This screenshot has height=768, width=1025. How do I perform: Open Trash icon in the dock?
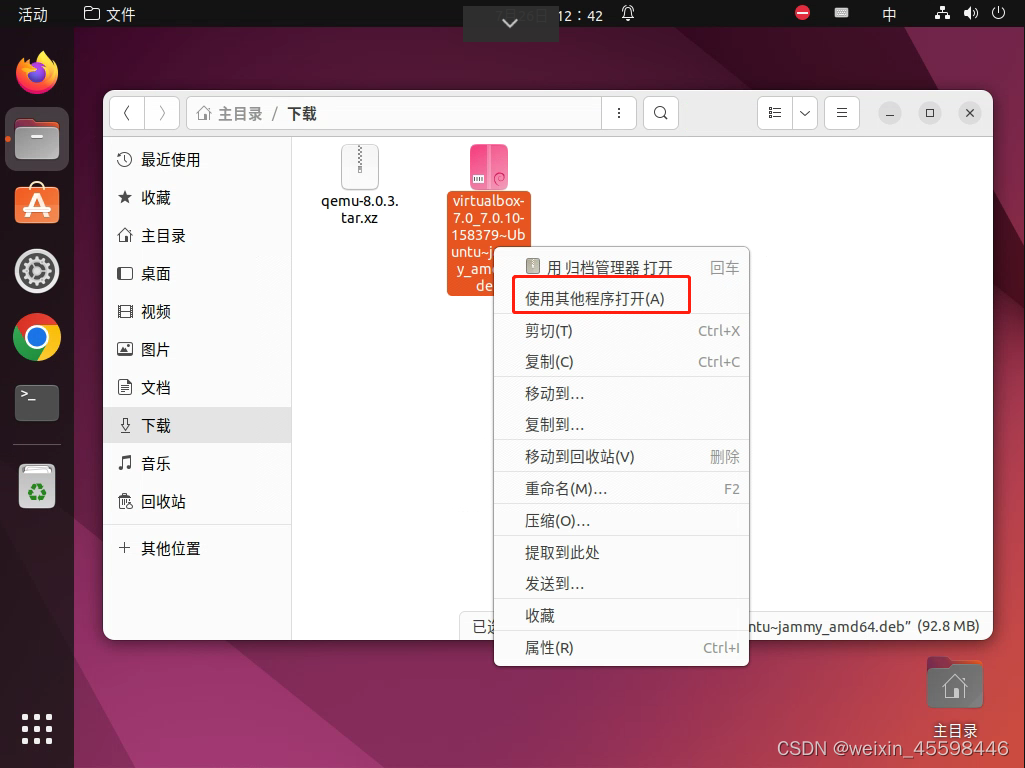tap(37, 486)
